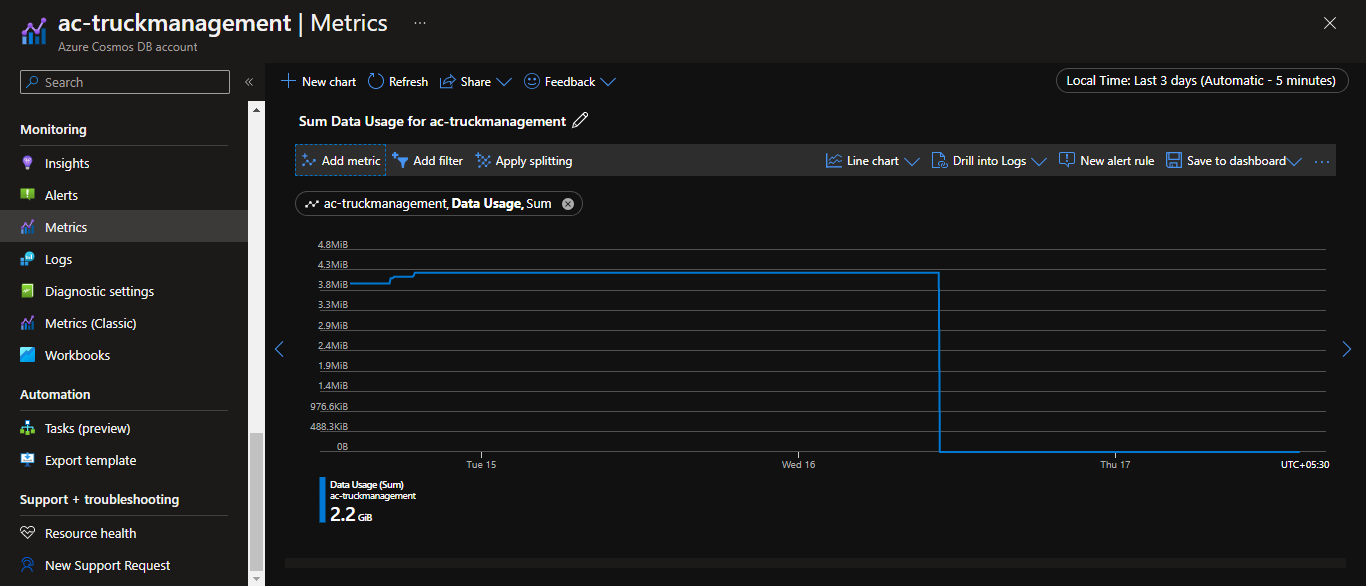Click the blue Data Usage legend swatch
This screenshot has width=1366, height=586.
[x=322, y=500]
